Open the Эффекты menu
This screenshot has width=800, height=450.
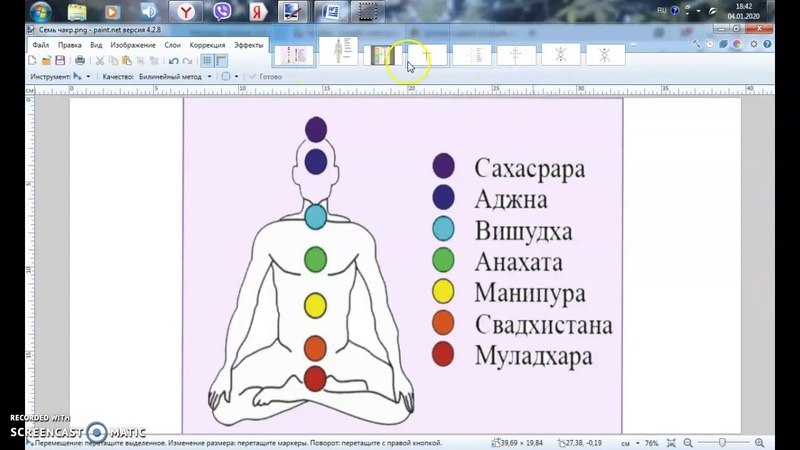pos(248,45)
